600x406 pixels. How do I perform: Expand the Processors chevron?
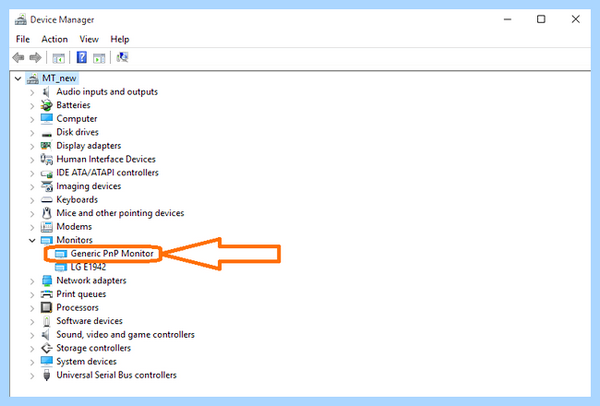32,308
